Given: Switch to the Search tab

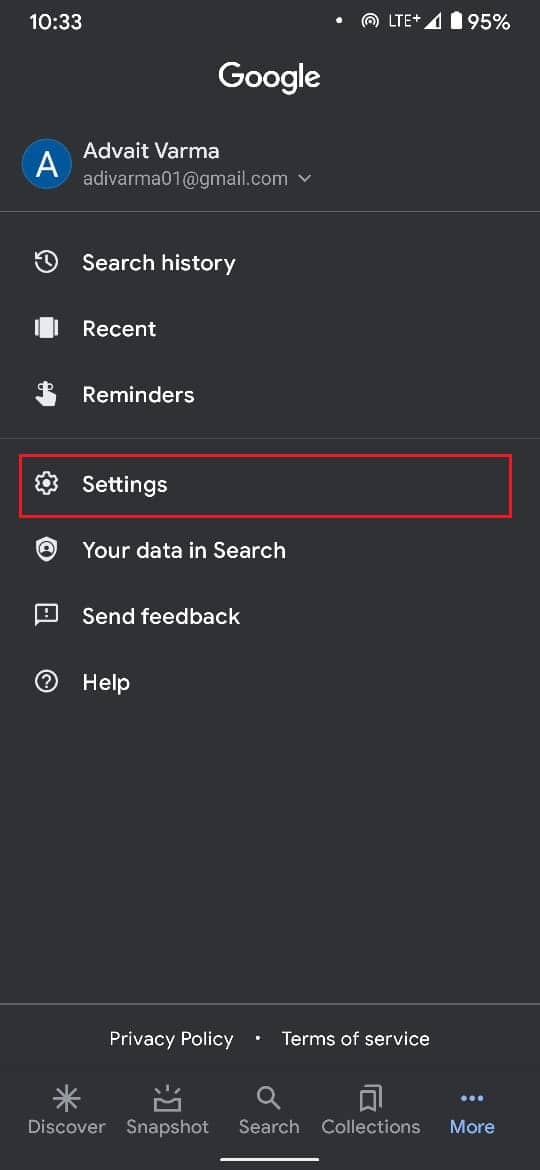Looking at the screenshot, I should pos(269,1111).
